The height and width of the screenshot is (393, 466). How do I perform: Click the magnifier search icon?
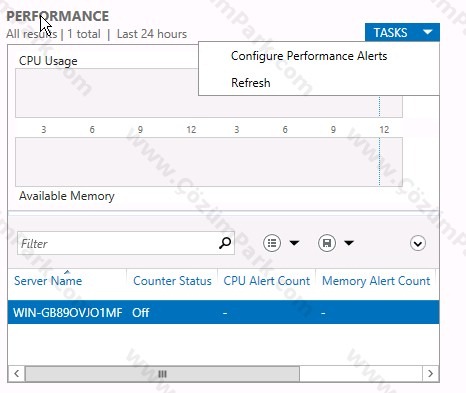pos(225,243)
